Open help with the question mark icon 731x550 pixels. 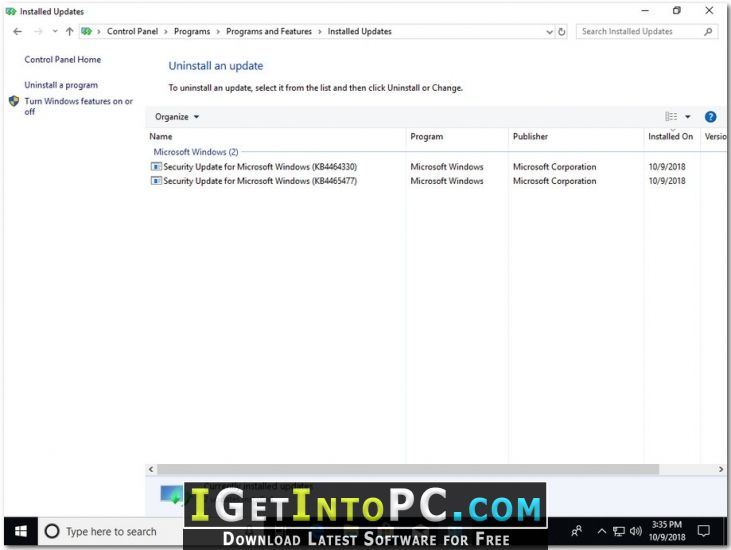[x=710, y=117]
